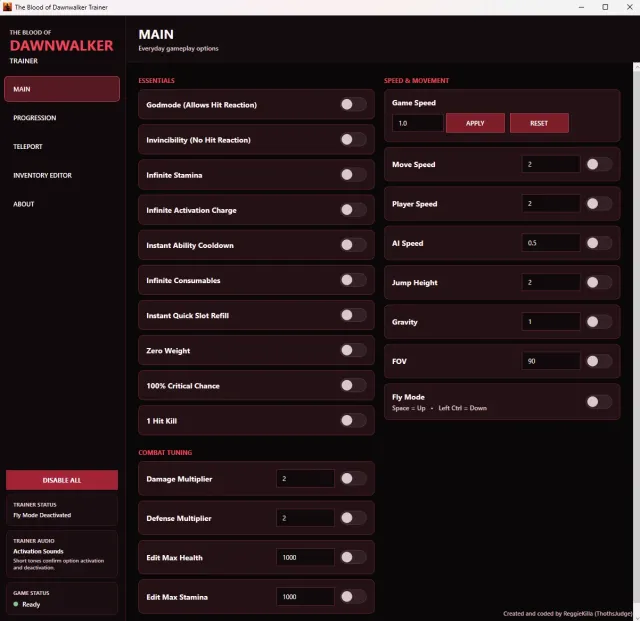
Task: Click the DISABLE ALL button
Action: 62,480
